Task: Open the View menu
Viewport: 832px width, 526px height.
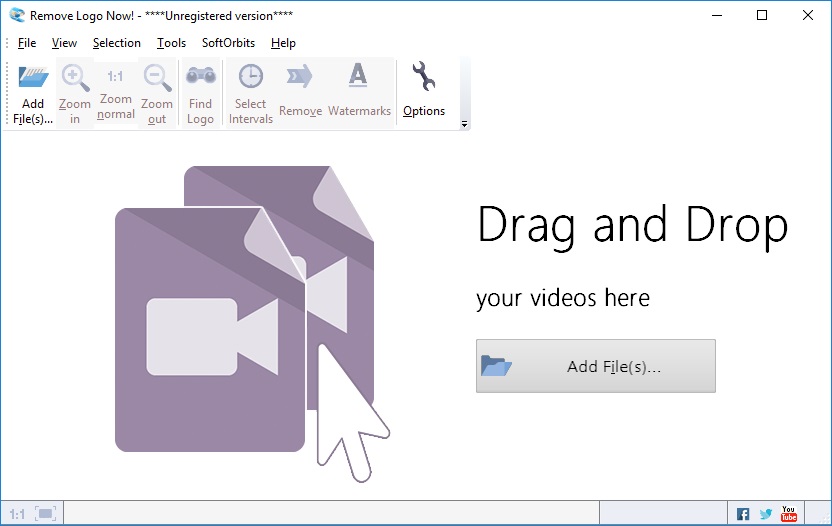Action: tap(64, 43)
